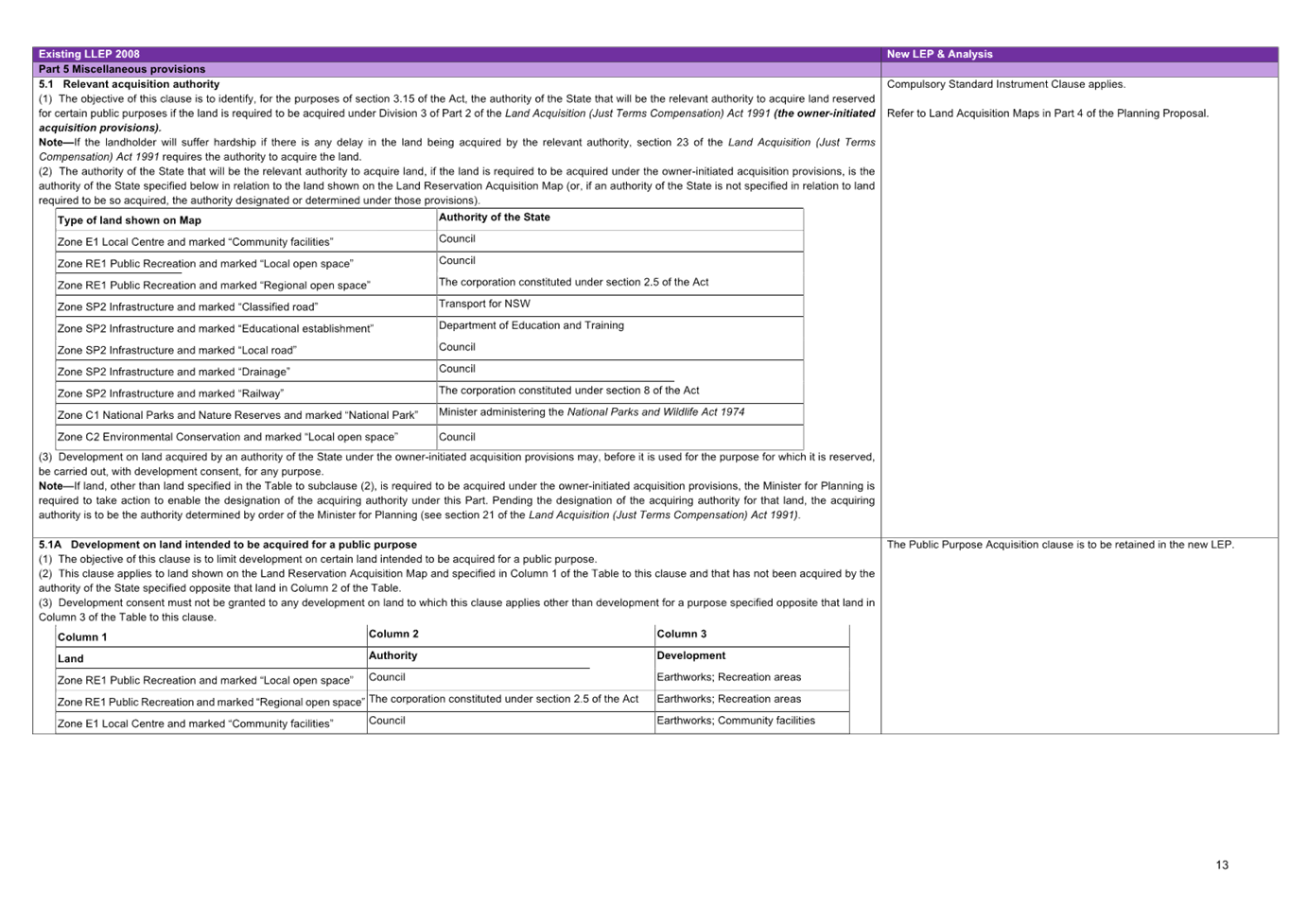Click the page number 15

click(1222, 864)
